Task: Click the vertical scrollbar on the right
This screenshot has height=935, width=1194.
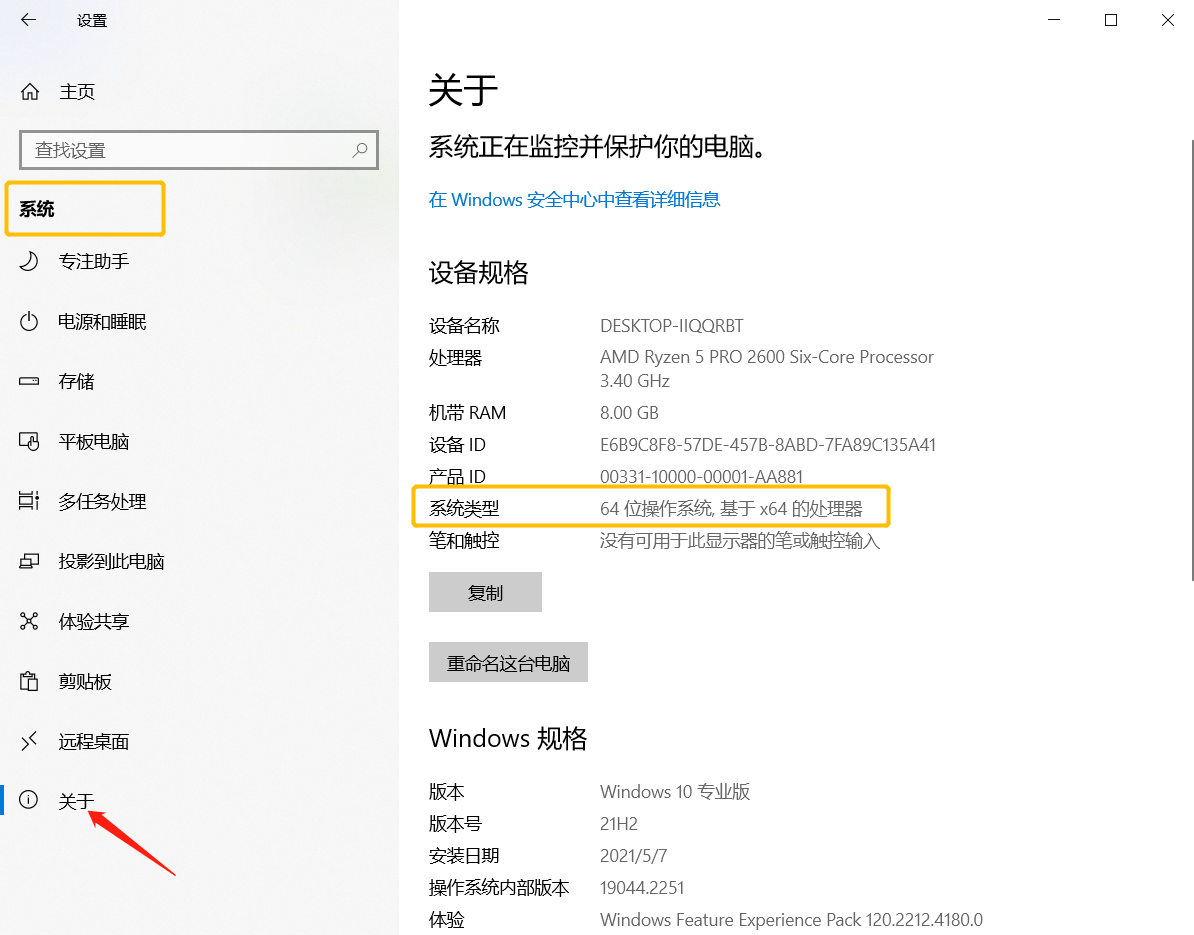Action: coord(1191,360)
